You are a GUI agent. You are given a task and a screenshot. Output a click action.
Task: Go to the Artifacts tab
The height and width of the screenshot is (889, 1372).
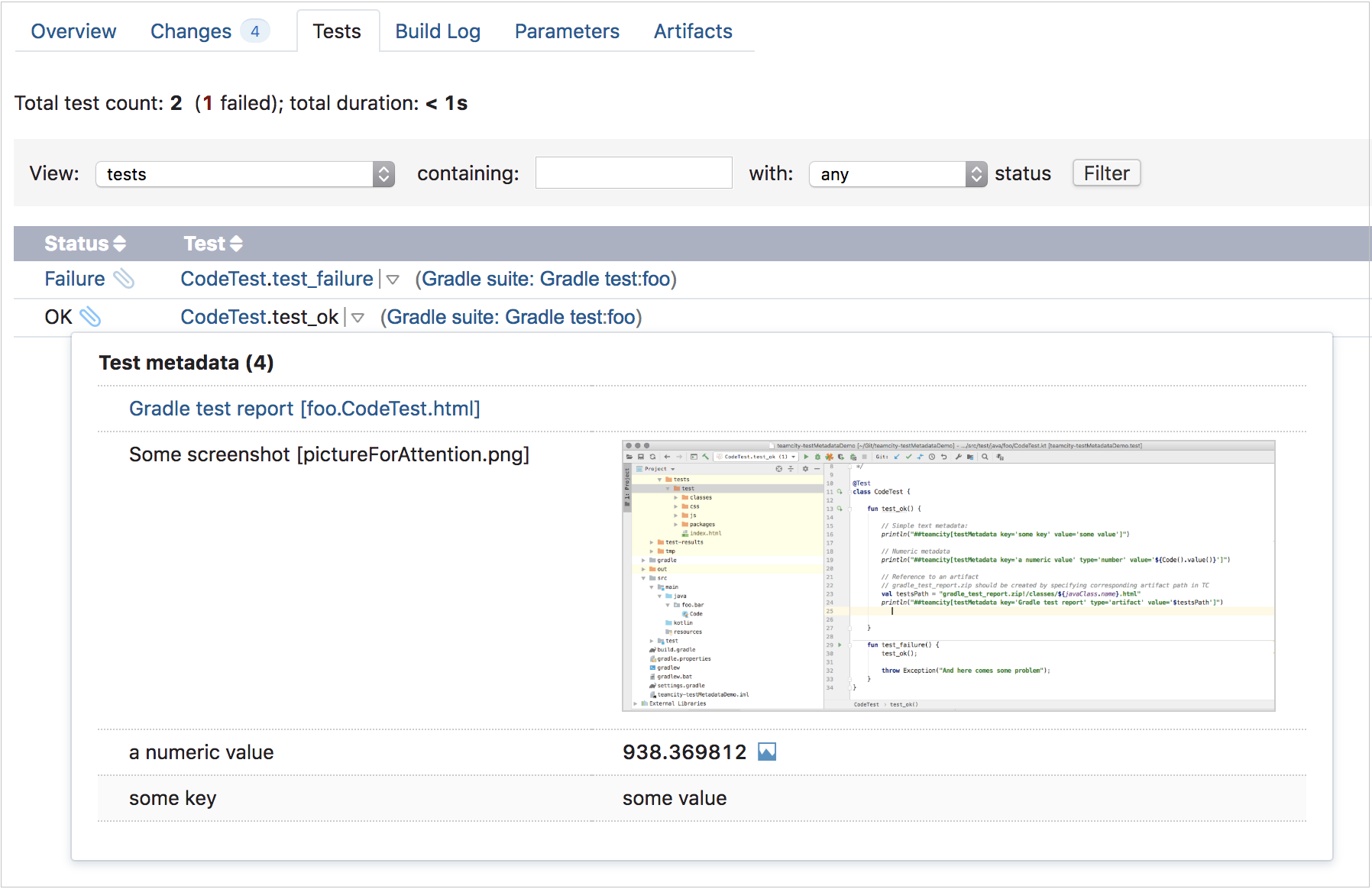[x=693, y=31]
